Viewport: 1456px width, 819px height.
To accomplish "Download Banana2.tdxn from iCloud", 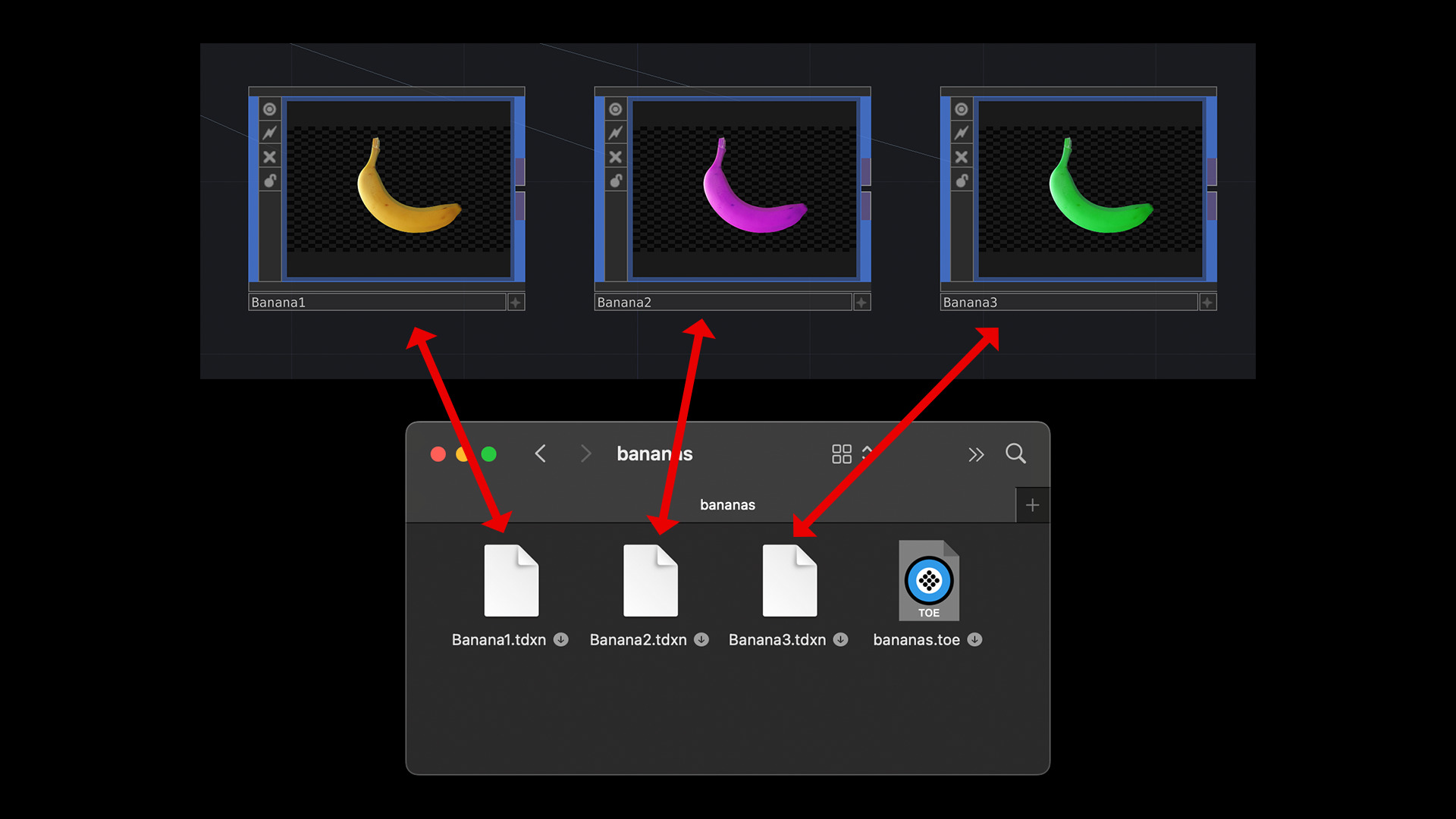I will click(701, 639).
